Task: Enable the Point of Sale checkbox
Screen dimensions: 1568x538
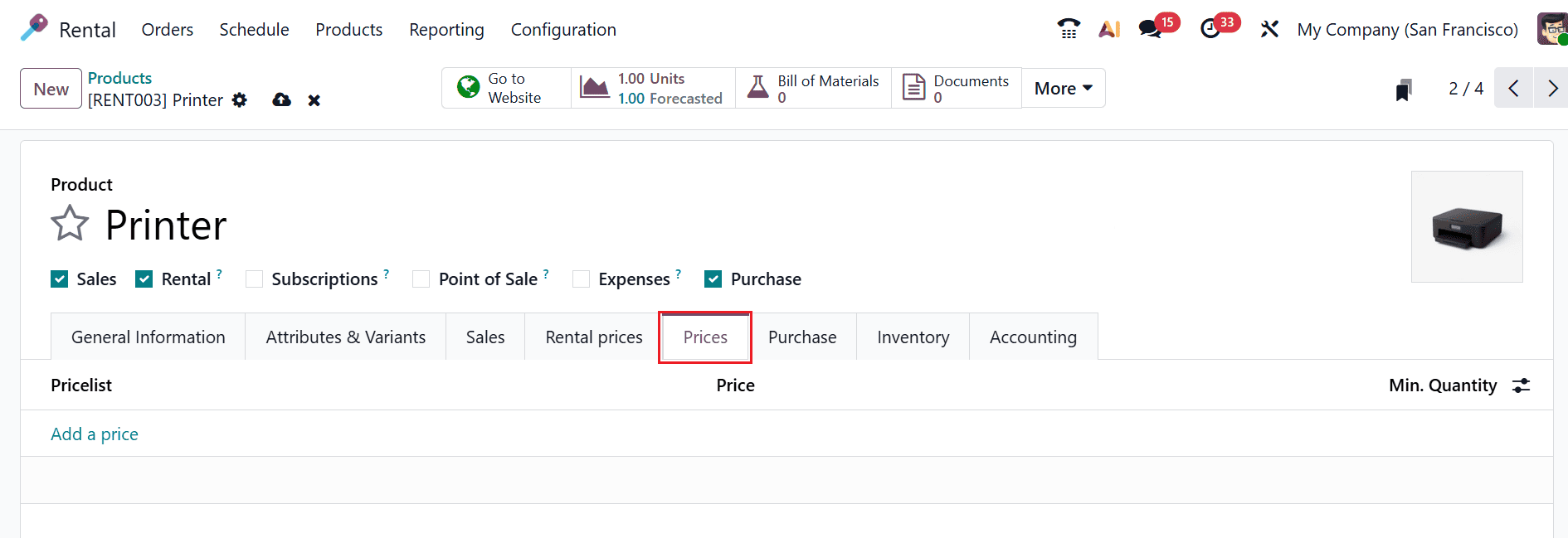Action: [x=421, y=279]
